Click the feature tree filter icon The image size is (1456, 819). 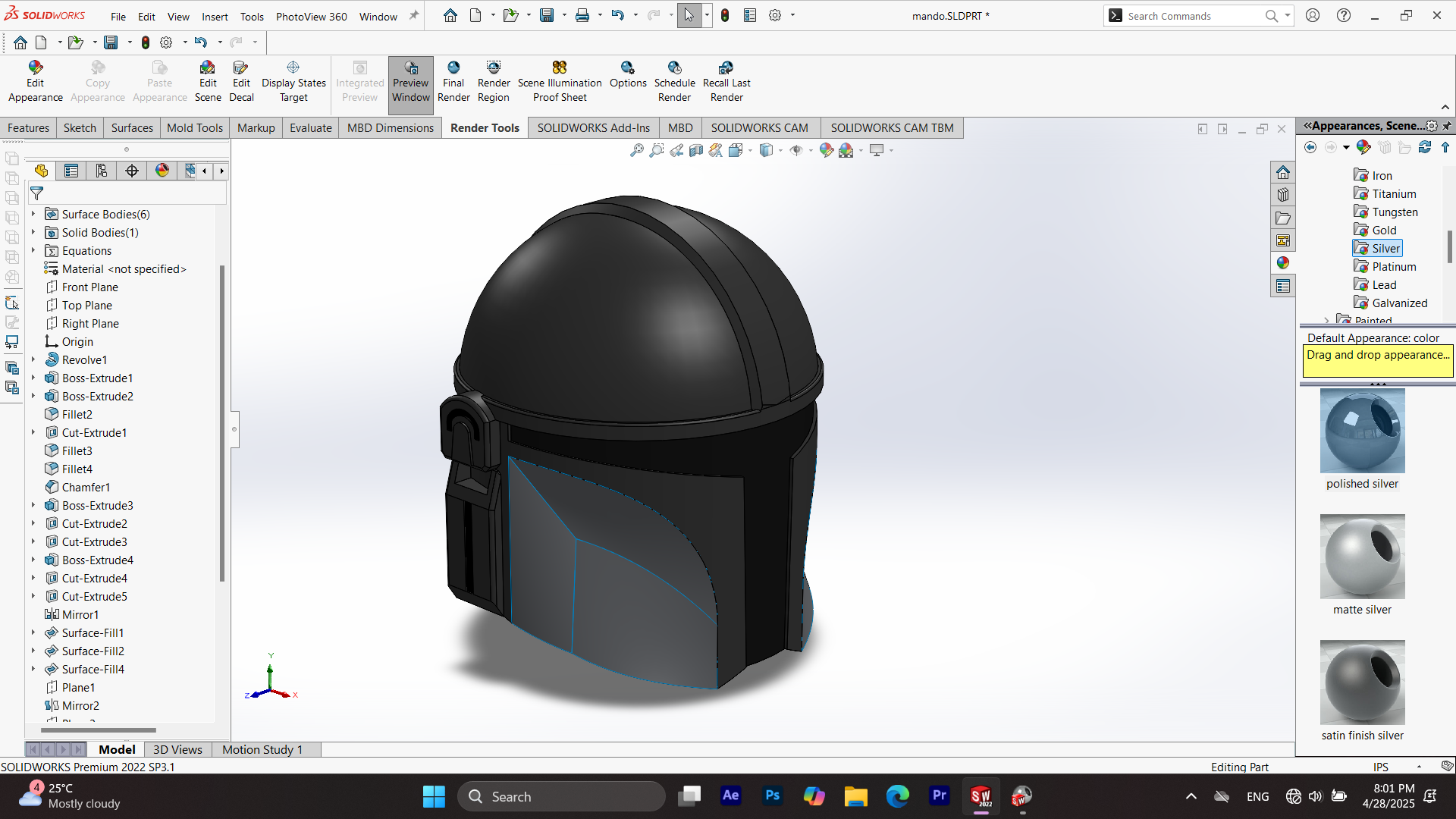tap(36, 194)
